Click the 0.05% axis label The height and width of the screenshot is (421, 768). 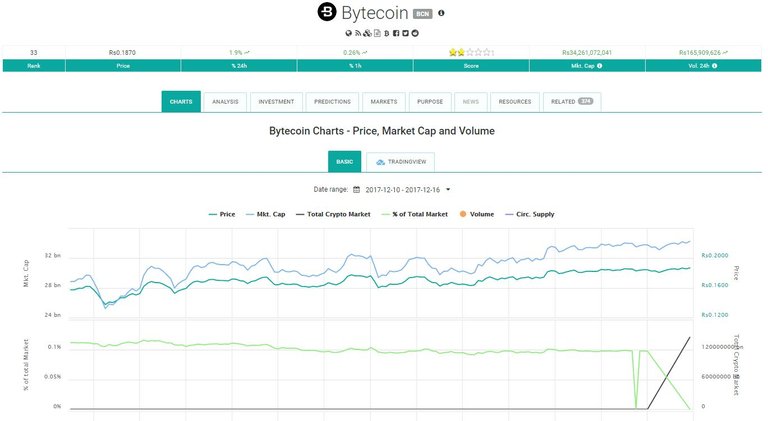pos(52,377)
